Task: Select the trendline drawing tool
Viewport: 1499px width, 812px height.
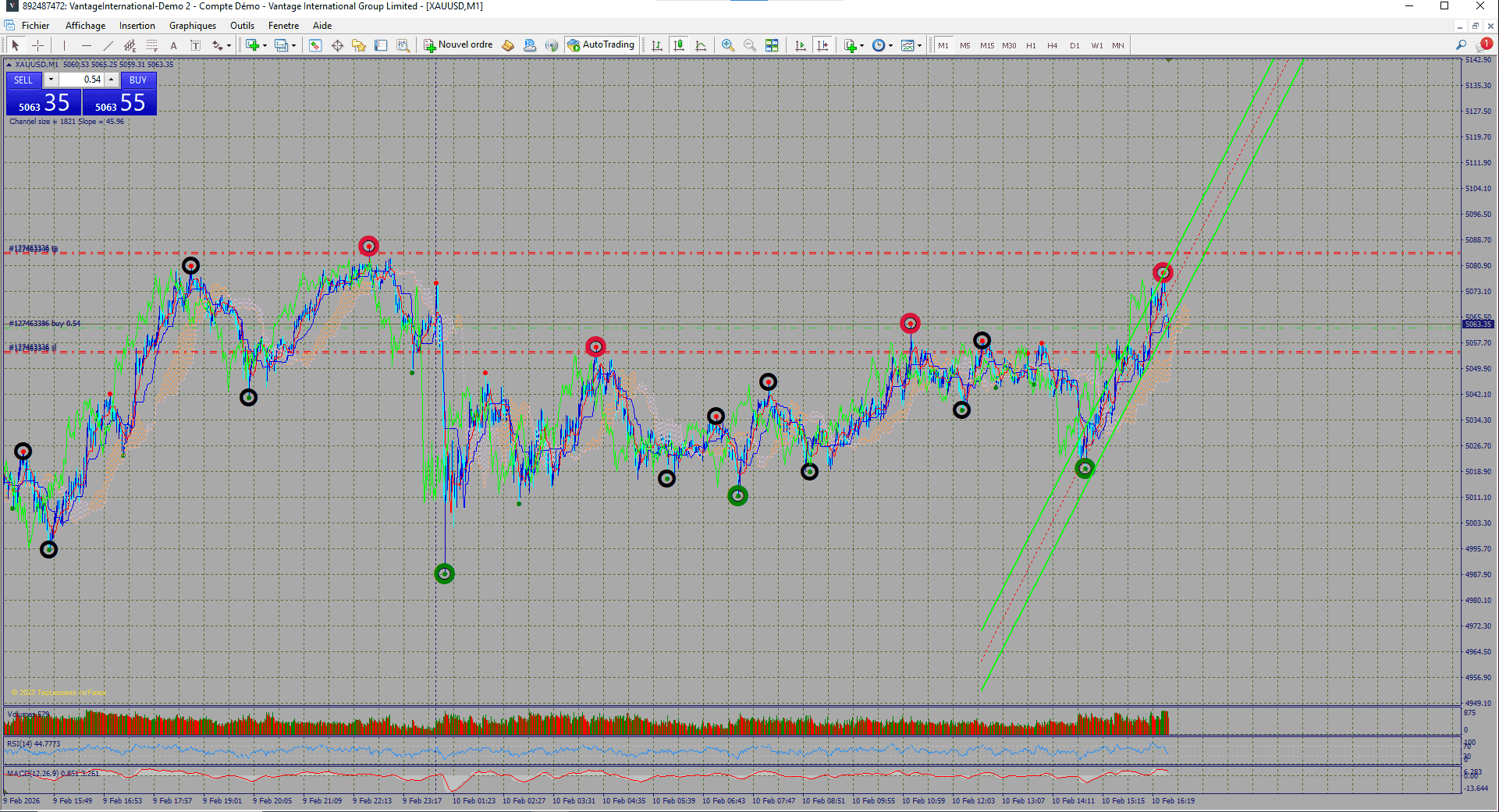Action: point(108,45)
